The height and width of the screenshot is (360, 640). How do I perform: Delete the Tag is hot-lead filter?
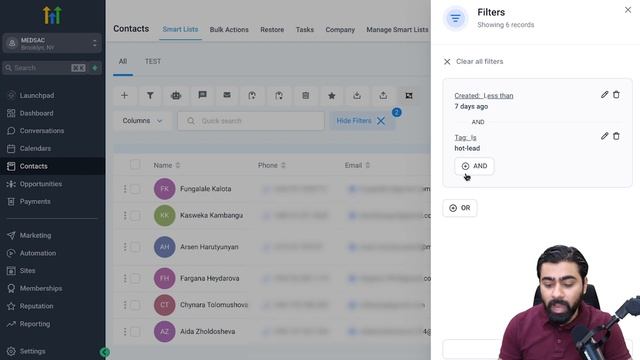[616, 136]
